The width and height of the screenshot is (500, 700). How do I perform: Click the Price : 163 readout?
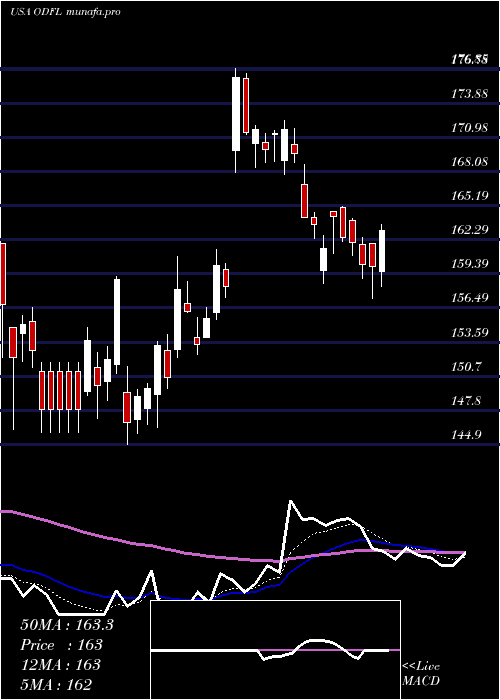click(61, 645)
